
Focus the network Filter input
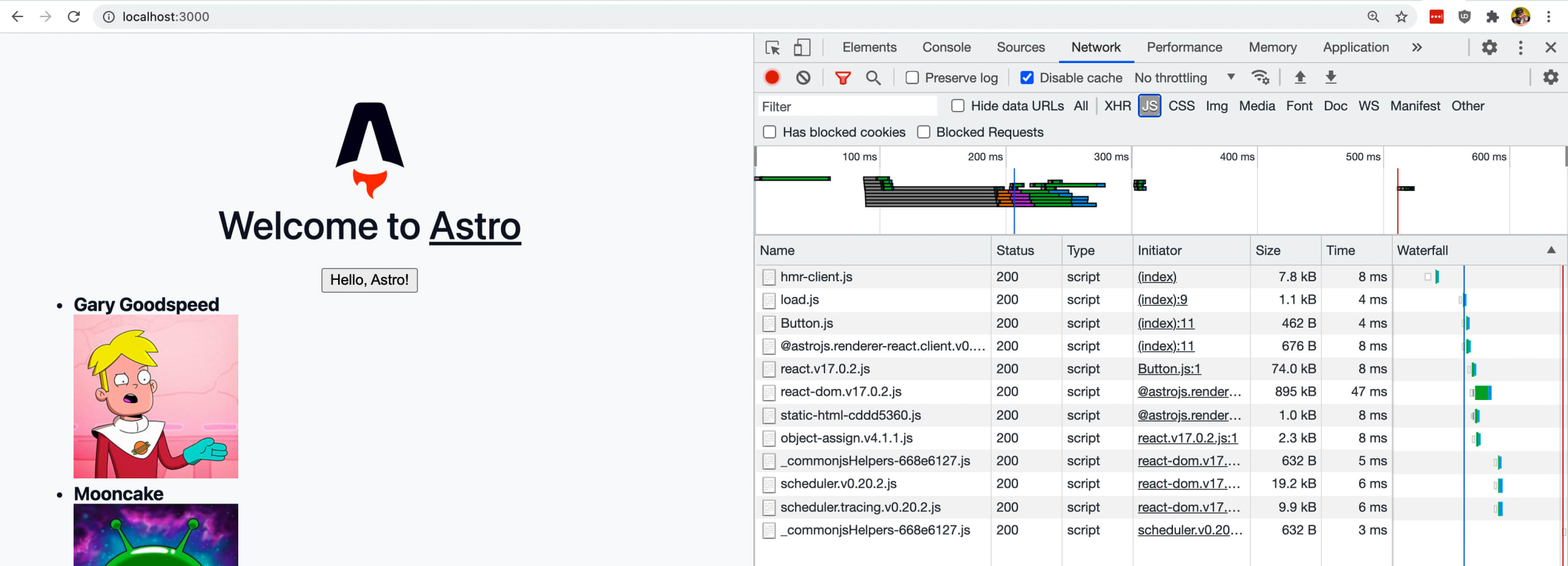point(848,106)
